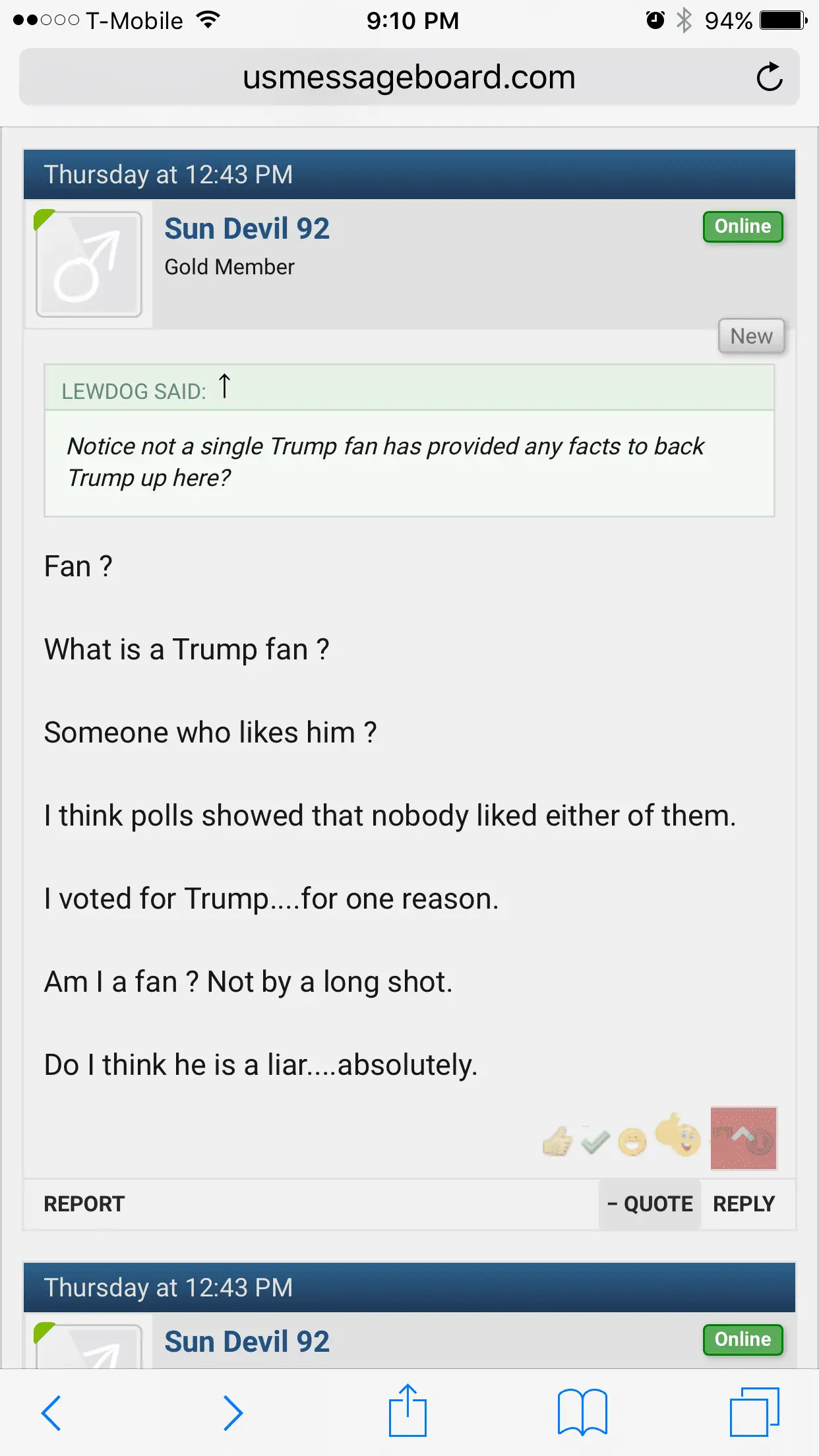Open the Safari tabs overview icon
The width and height of the screenshot is (819, 1456).
coord(754,1412)
